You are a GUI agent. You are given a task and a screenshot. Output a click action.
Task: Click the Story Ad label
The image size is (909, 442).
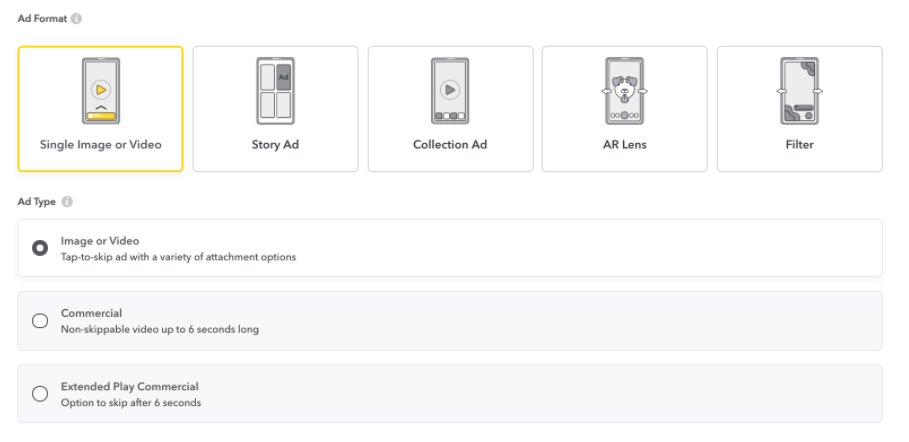click(275, 144)
